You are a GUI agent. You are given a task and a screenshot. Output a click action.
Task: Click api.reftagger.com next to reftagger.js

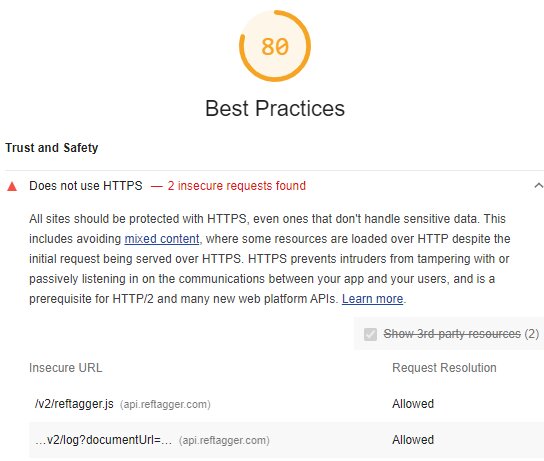(165, 404)
